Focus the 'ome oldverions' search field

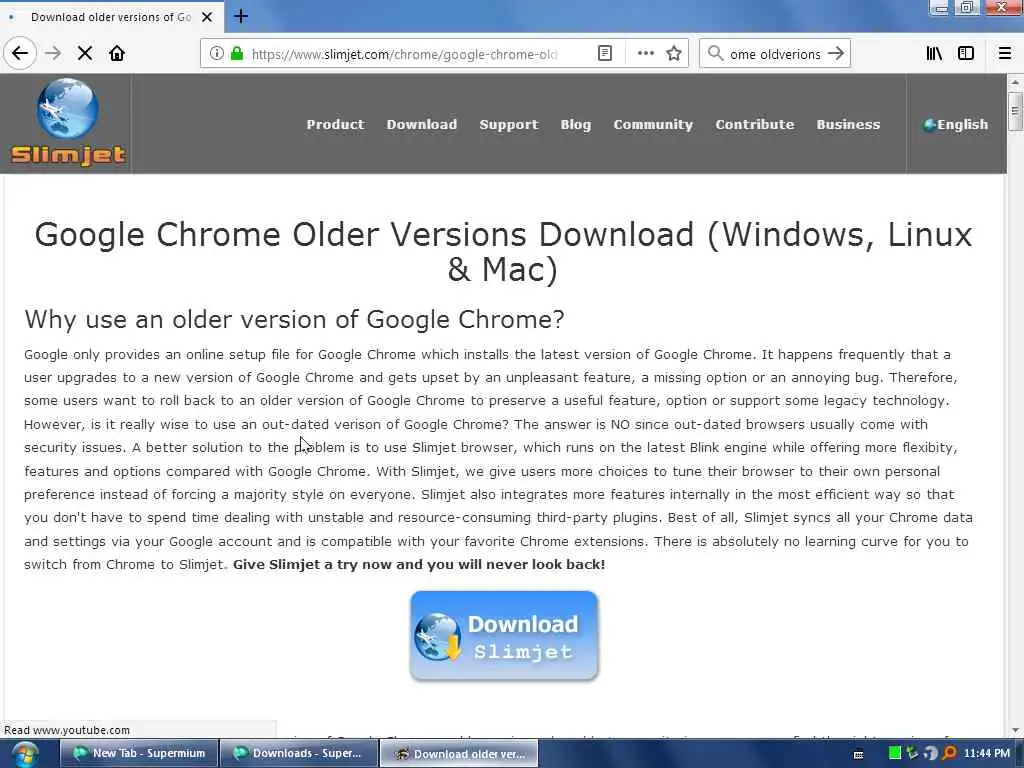[x=775, y=54]
